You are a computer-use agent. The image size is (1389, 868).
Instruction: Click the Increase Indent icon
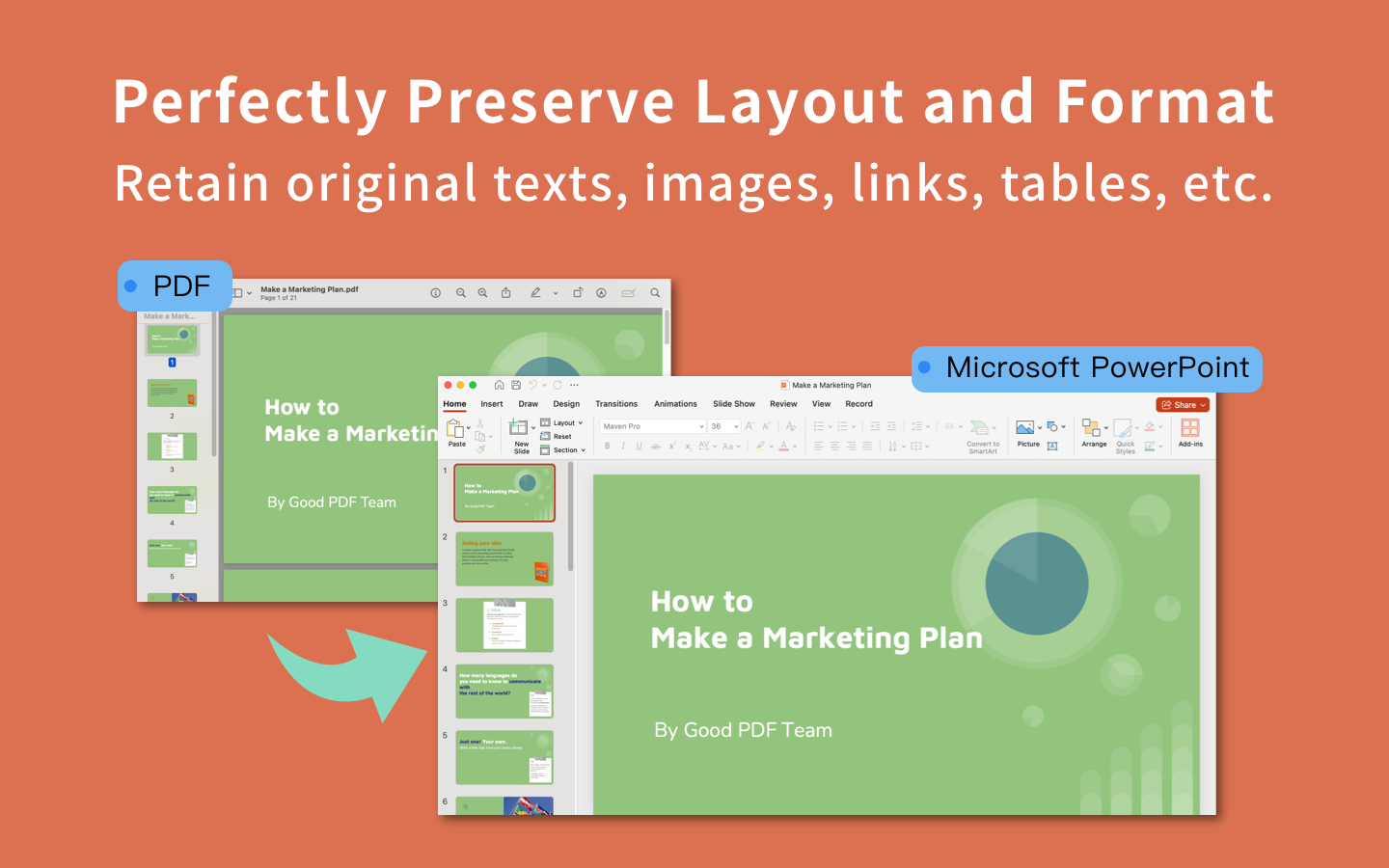[x=891, y=426]
